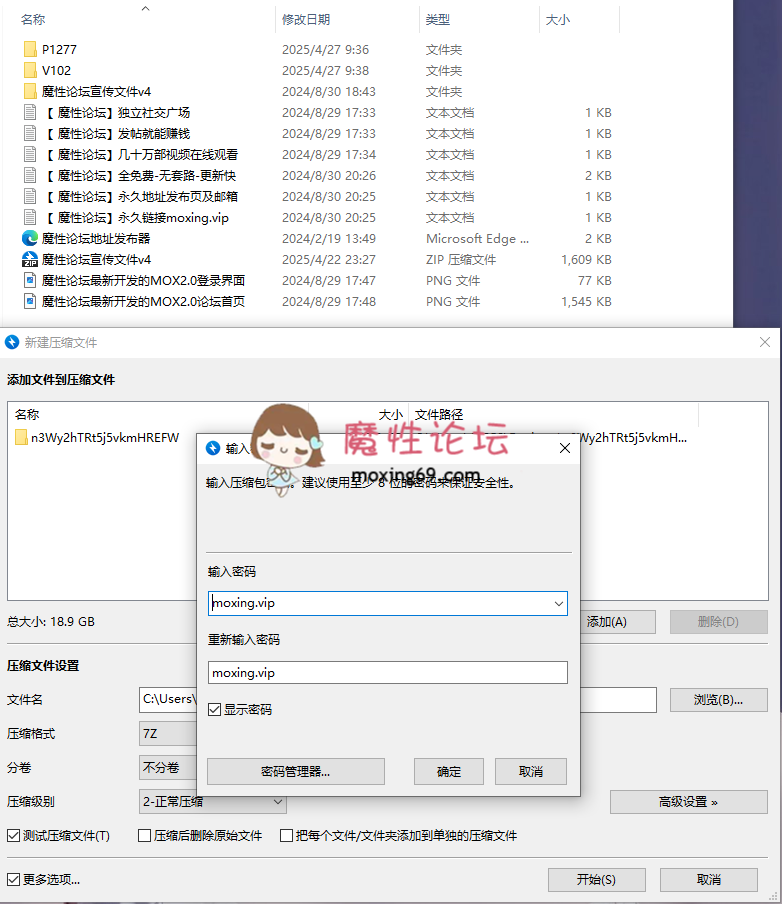This screenshot has height=904, width=782.
Task: Click 文件路径 column header in archive list
Action: point(439,415)
